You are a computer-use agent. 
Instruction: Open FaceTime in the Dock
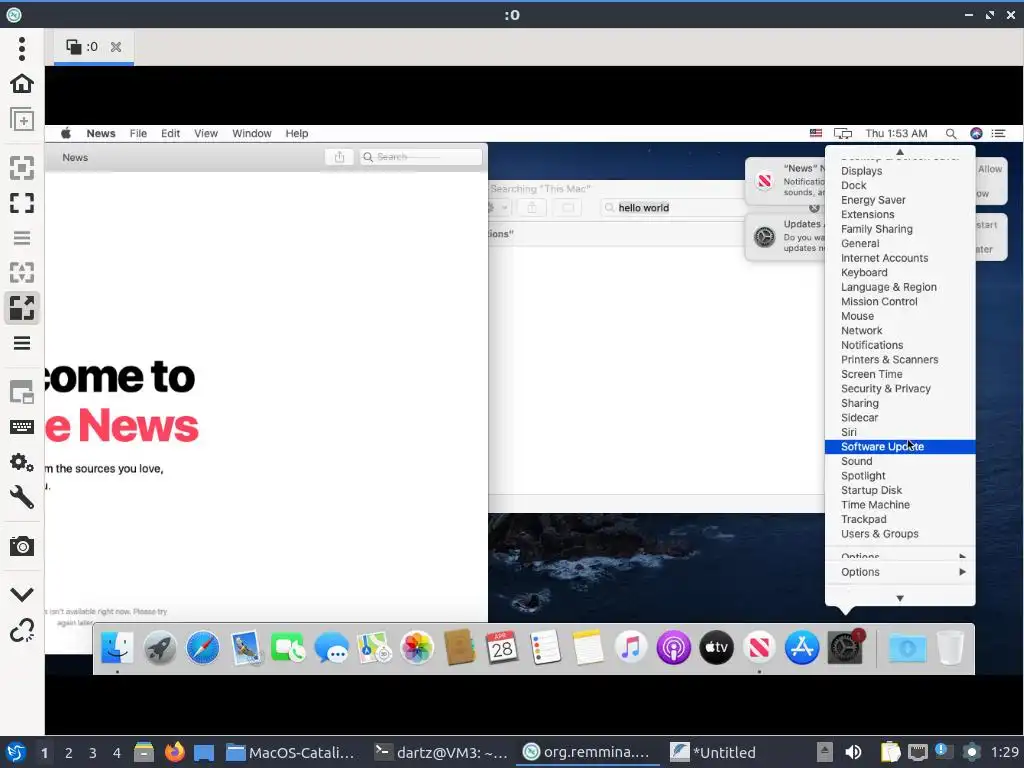[x=288, y=648]
